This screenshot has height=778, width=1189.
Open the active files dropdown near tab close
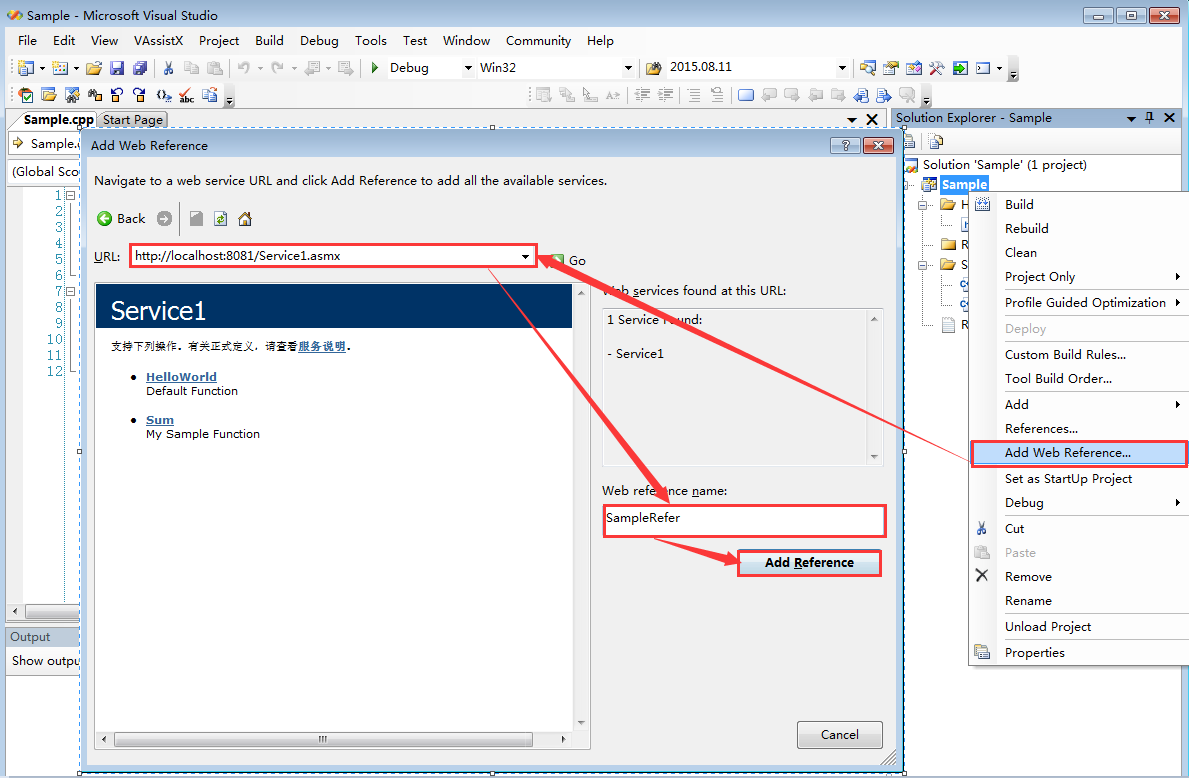click(x=852, y=120)
